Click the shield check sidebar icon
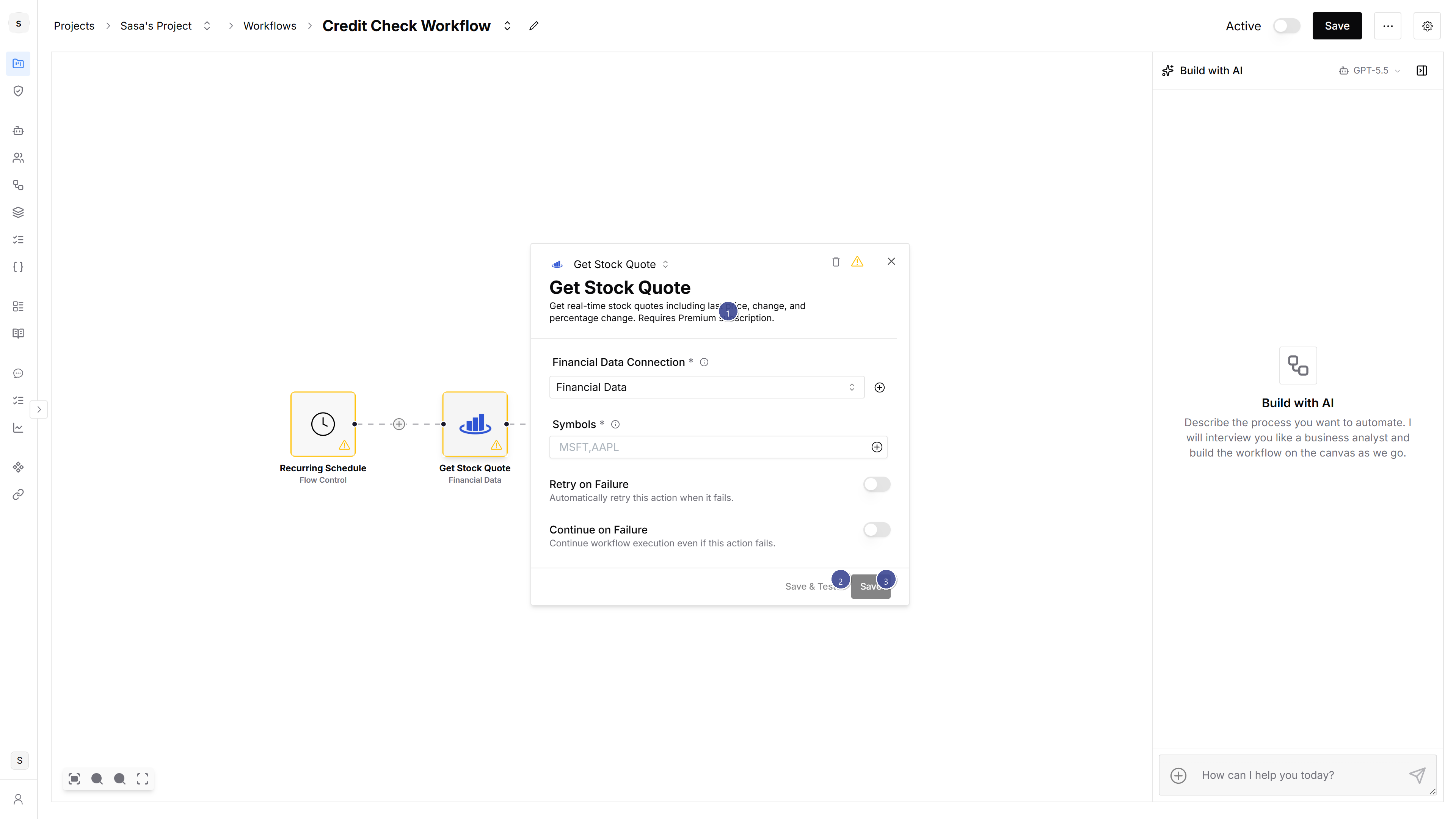 click(18, 91)
